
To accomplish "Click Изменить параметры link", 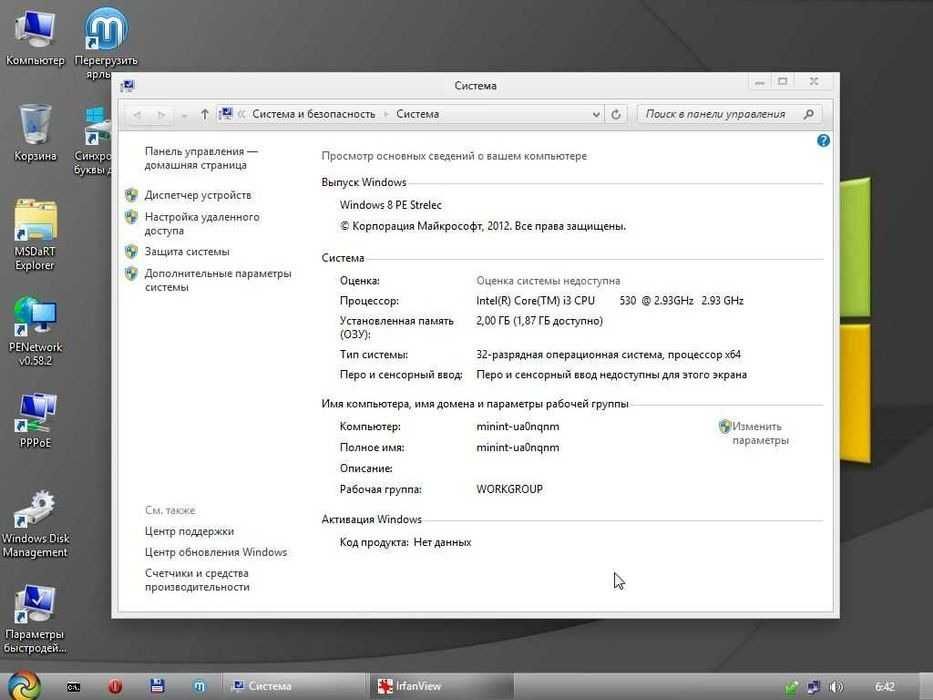I will tap(760, 433).
